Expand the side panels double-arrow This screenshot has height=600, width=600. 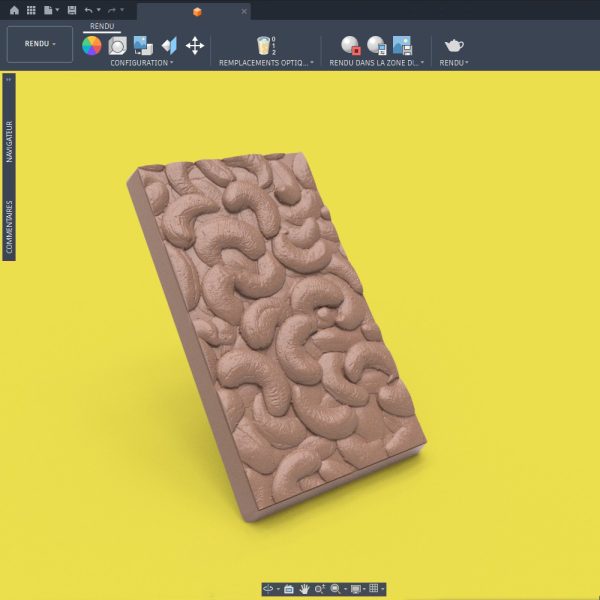click(x=8, y=80)
